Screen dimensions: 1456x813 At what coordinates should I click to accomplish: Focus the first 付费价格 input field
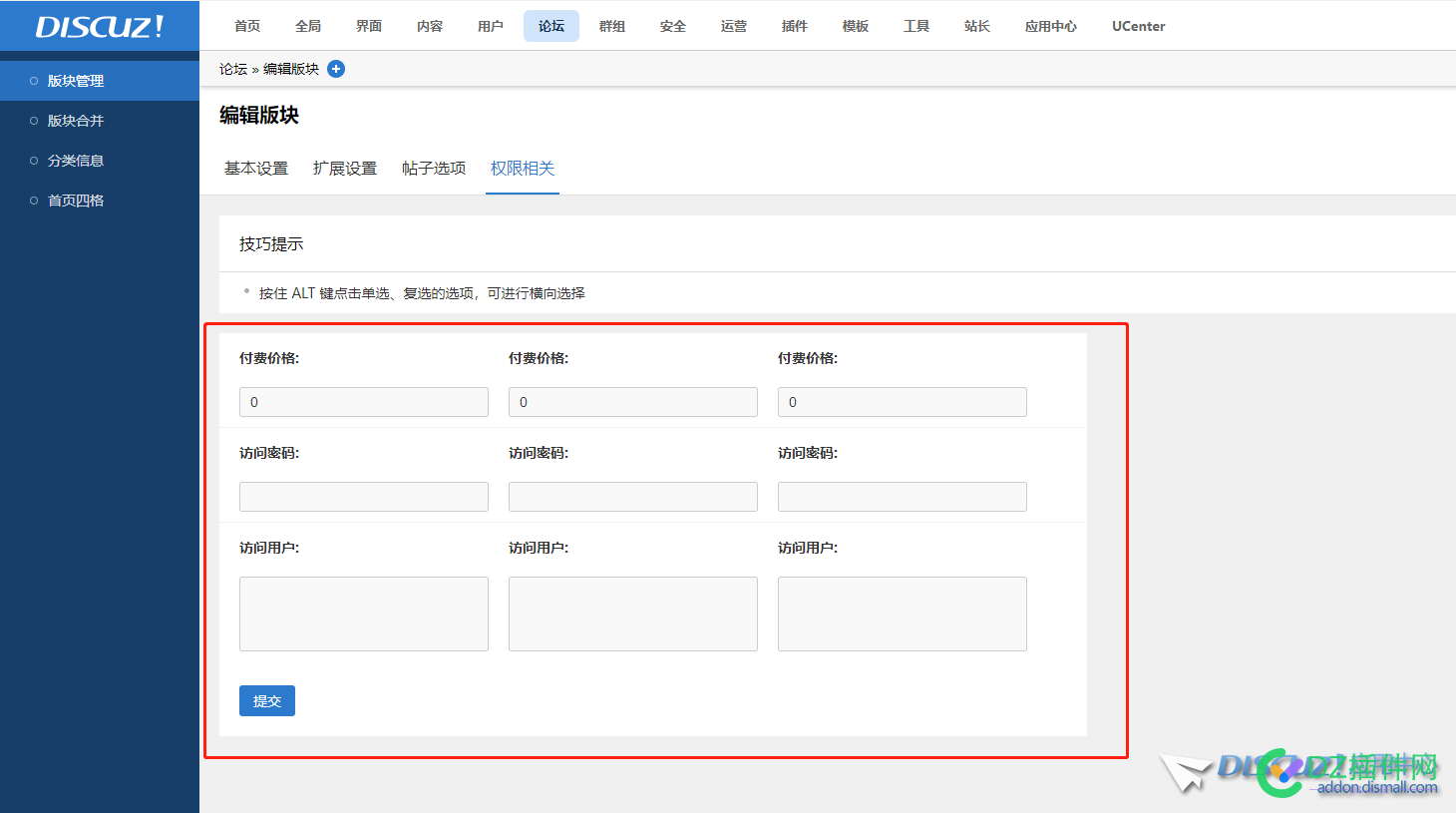coord(364,402)
